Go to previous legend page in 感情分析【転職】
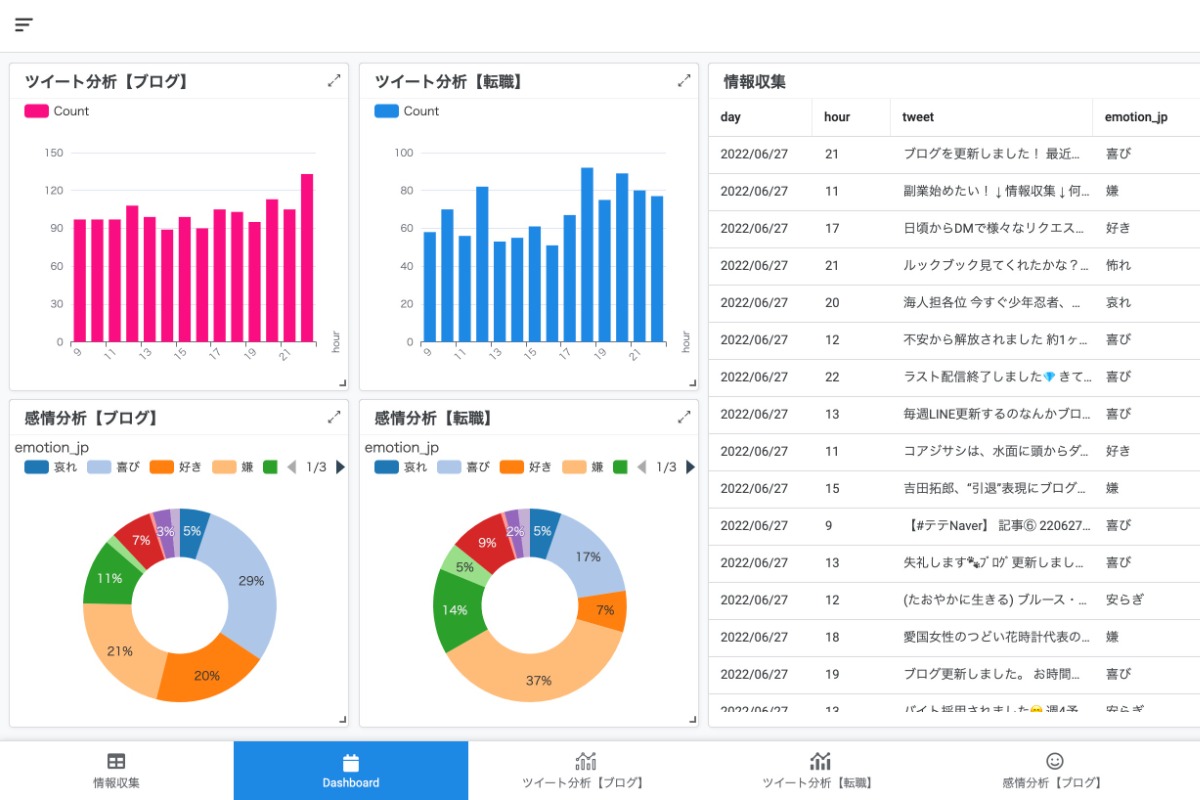1200x800 pixels. 642,467
